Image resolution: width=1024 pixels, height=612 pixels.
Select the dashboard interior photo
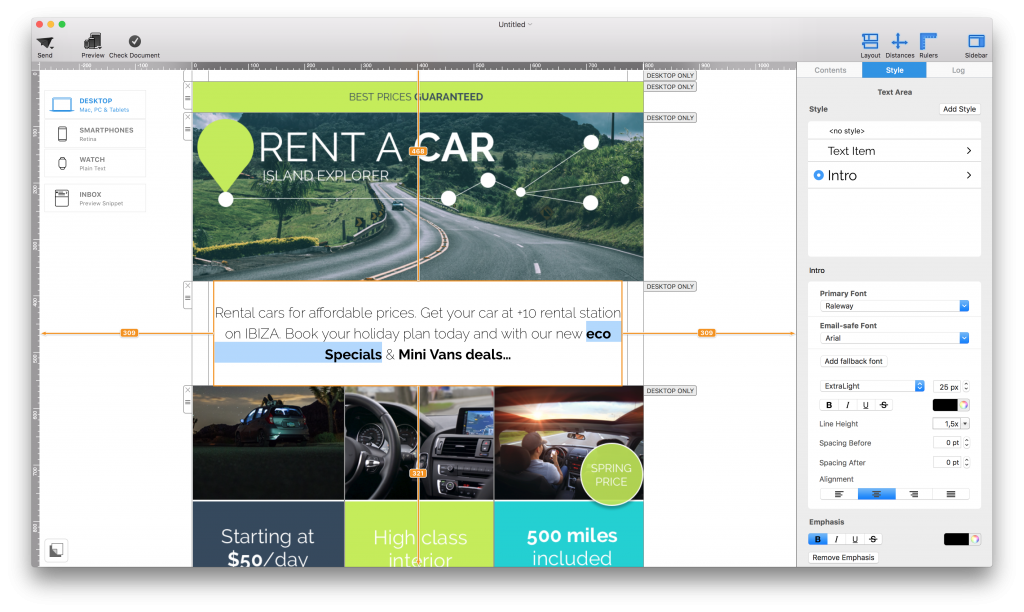tap(419, 443)
